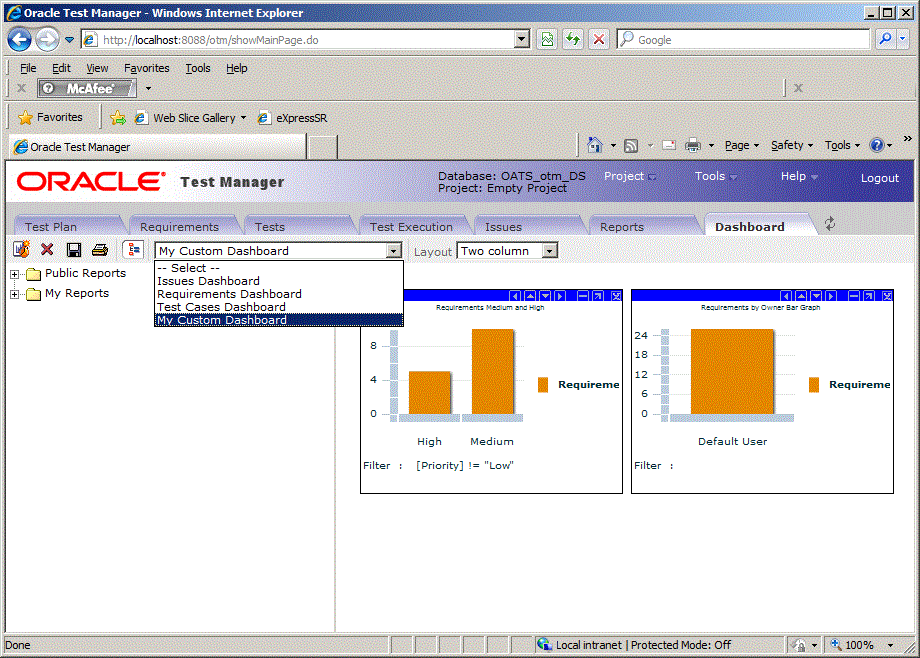Click the browser Back arrow button
This screenshot has height=658, width=920.
19,40
